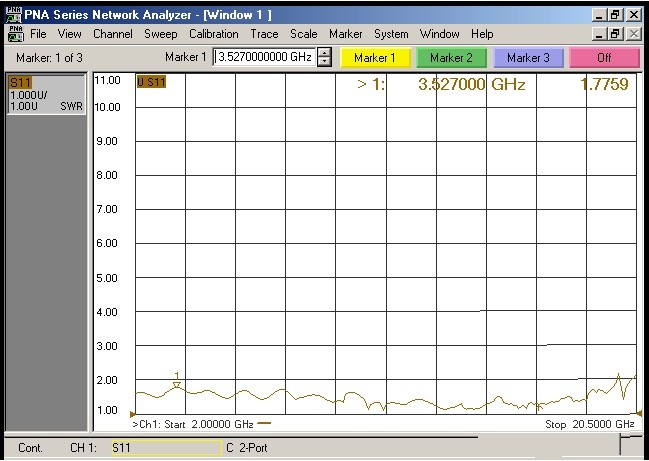Click the PNA document icon beside File menu
The width and height of the screenshot is (649, 461).
click(x=16, y=34)
